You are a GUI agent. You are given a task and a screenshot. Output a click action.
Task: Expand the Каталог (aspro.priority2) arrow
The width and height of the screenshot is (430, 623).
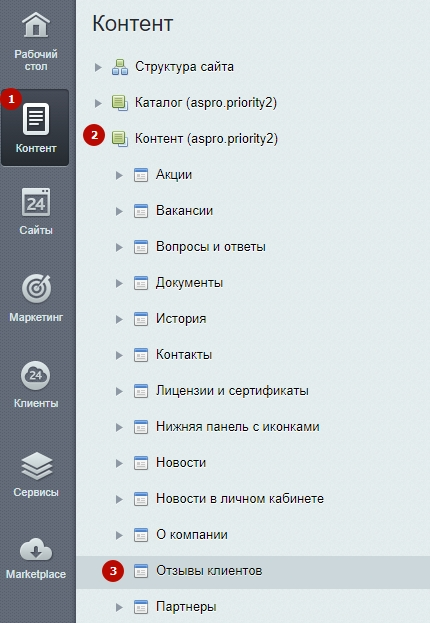click(98, 103)
